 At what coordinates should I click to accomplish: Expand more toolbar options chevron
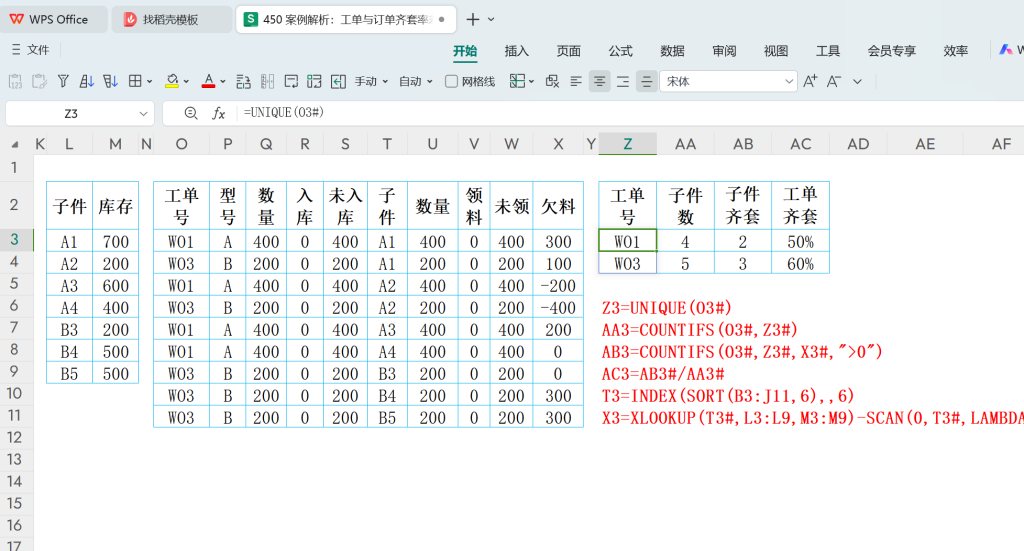pyautogui.click(x=857, y=82)
